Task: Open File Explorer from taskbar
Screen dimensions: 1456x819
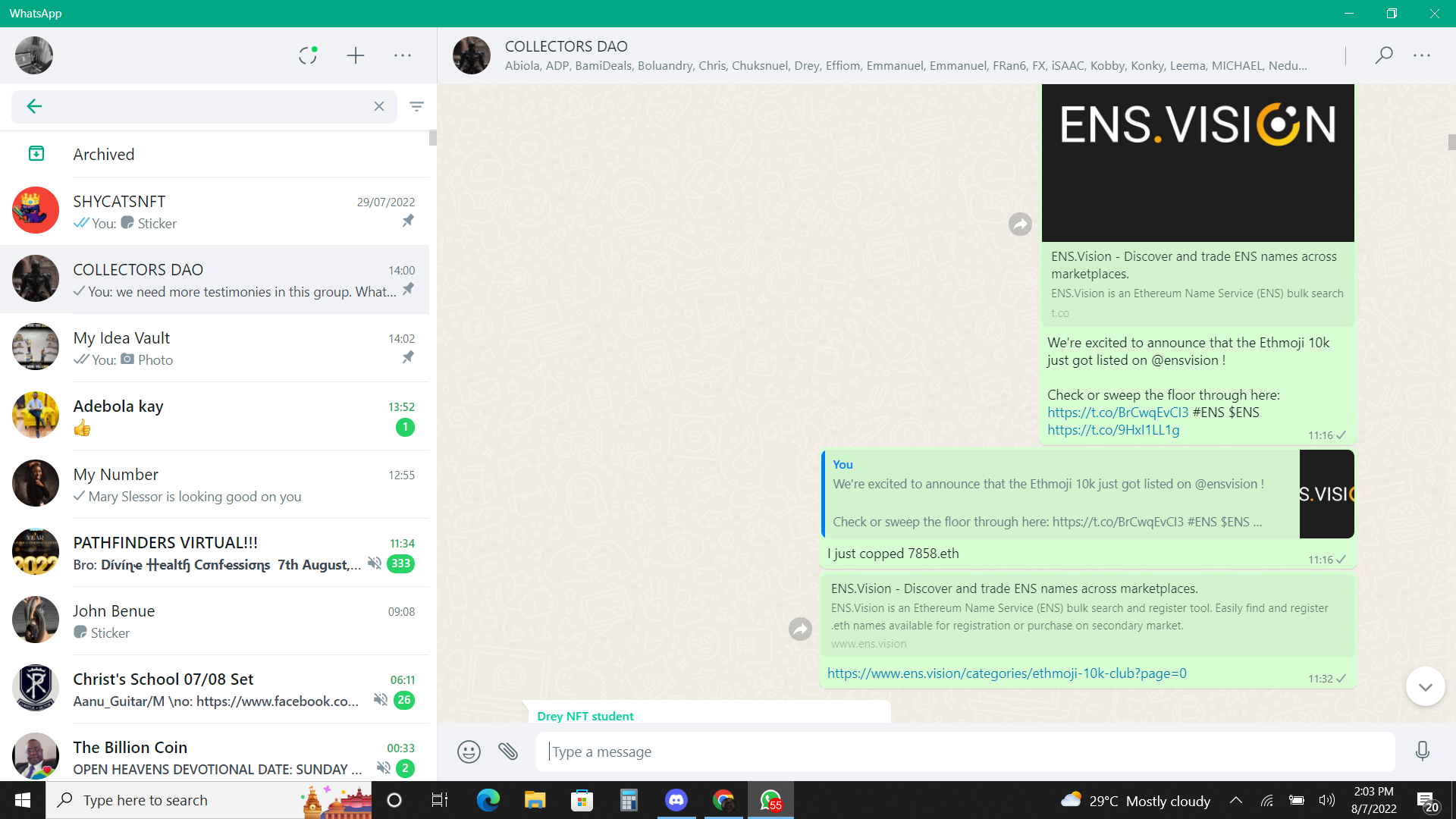Action: [x=535, y=800]
